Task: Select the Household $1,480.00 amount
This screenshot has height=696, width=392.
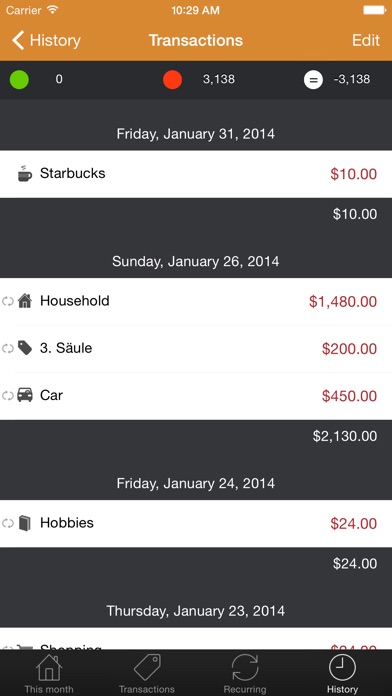Action: pos(343,302)
